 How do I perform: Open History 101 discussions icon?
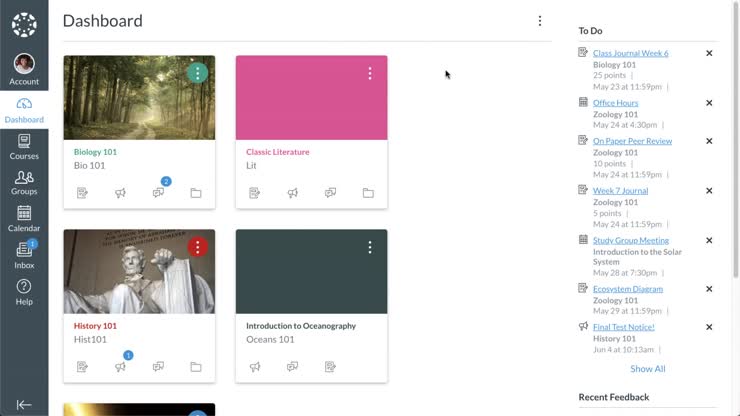point(158,366)
